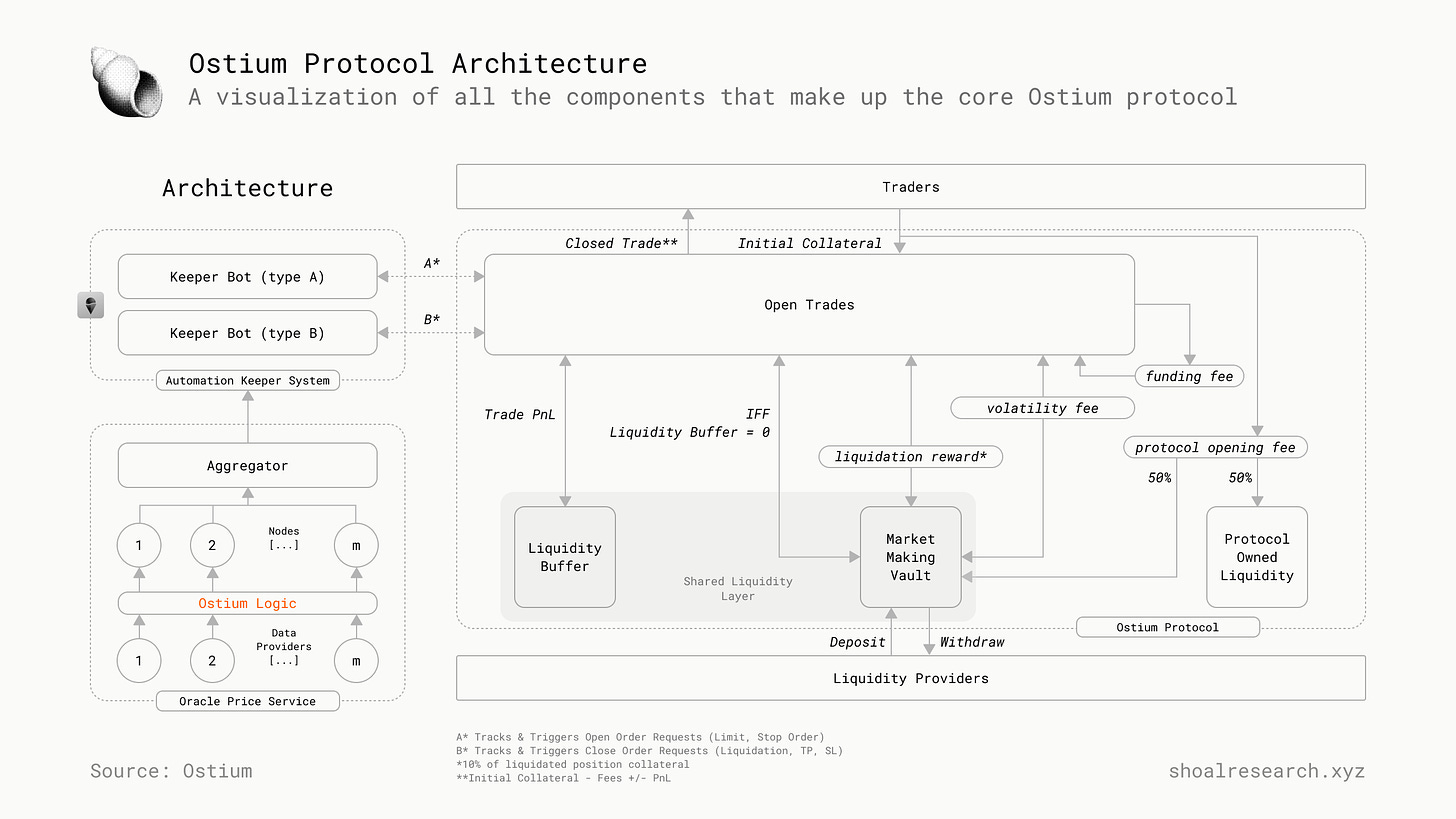Viewport: 1456px width, 819px height.
Task: Click footnote 'A* Tracks & Triggers Open Order Requests'
Action: pos(640,737)
